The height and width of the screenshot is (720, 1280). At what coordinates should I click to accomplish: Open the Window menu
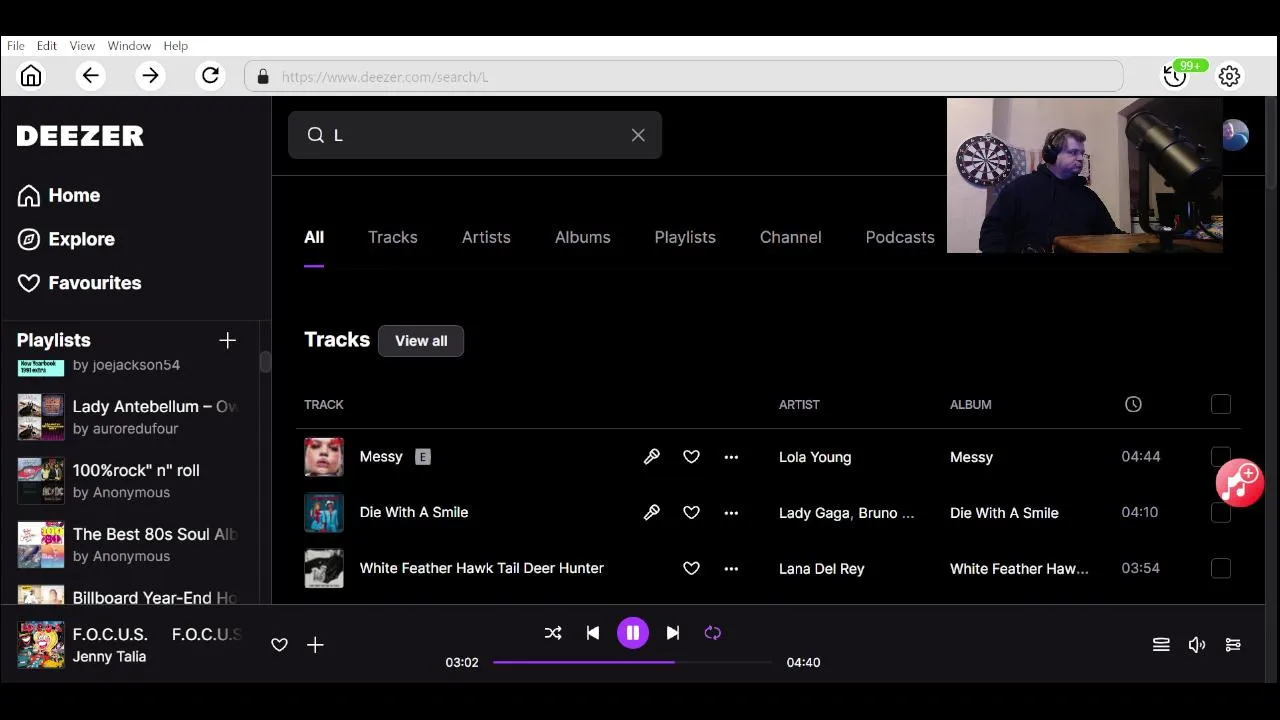[x=129, y=46]
